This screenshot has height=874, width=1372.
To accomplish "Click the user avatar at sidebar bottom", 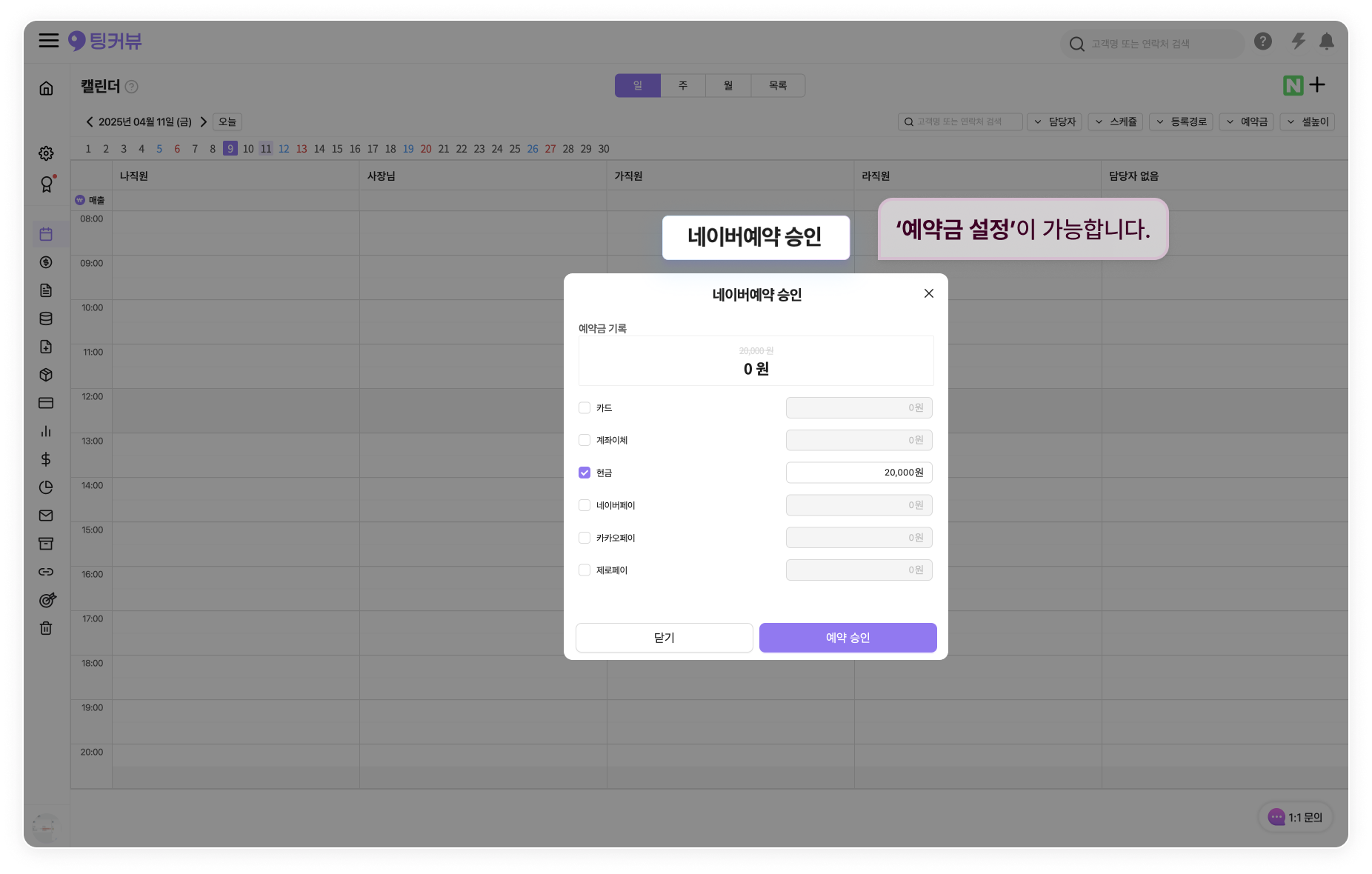I will 46,828.
